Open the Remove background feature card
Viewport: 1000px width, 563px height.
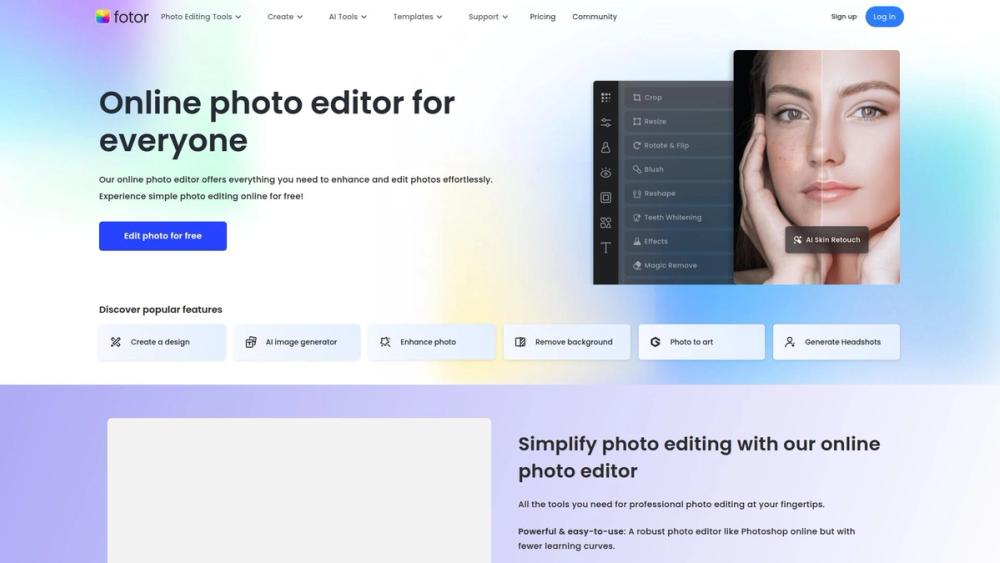pyautogui.click(x=567, y=342)
